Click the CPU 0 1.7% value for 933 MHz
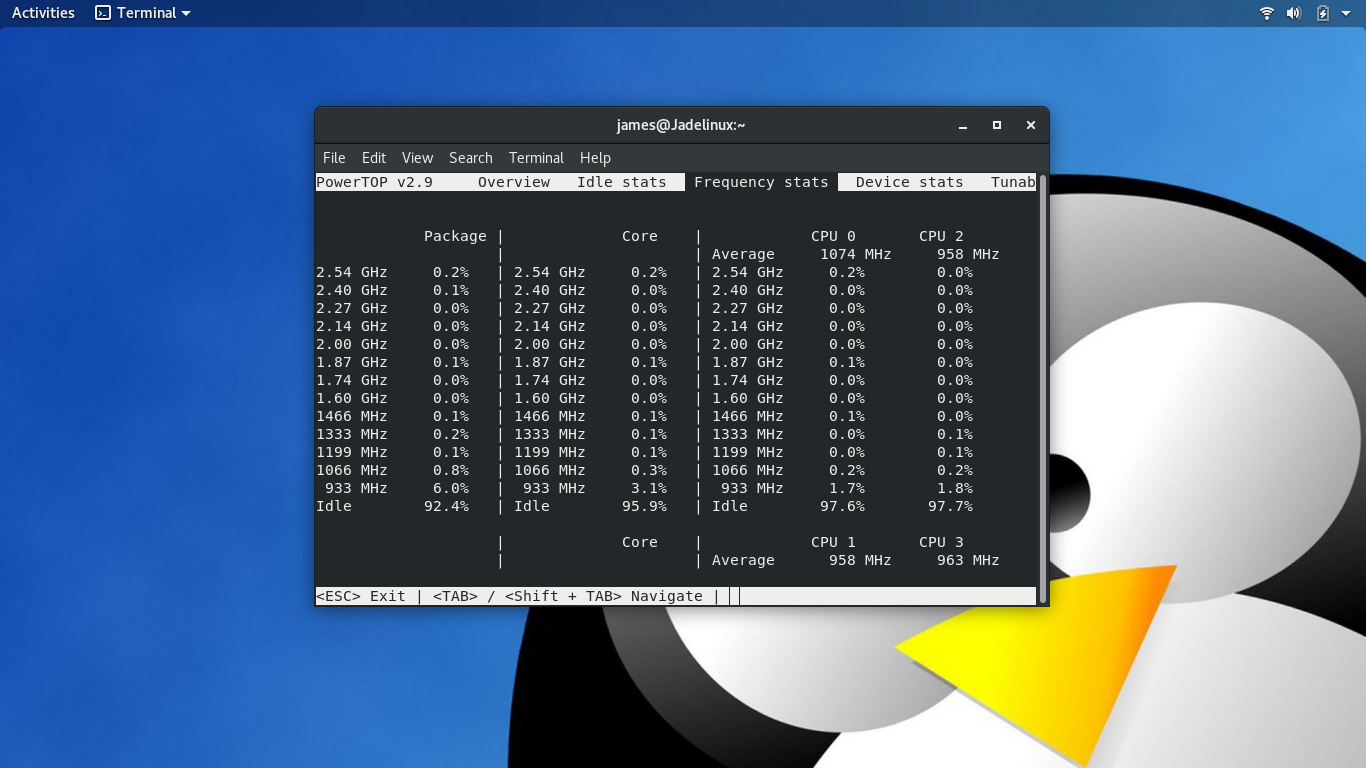Viewport: 1366px width, 768px height. tap(847, 488)
